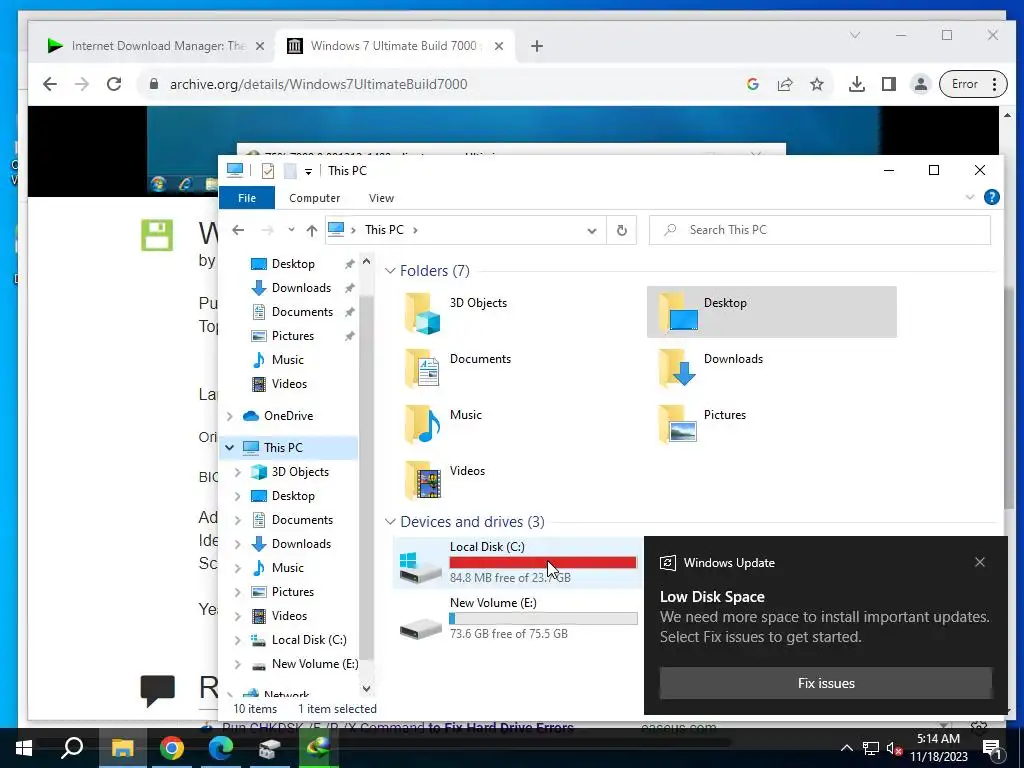
Task: Click Fix issues in Windows Update notification
Action: [825, 683]
